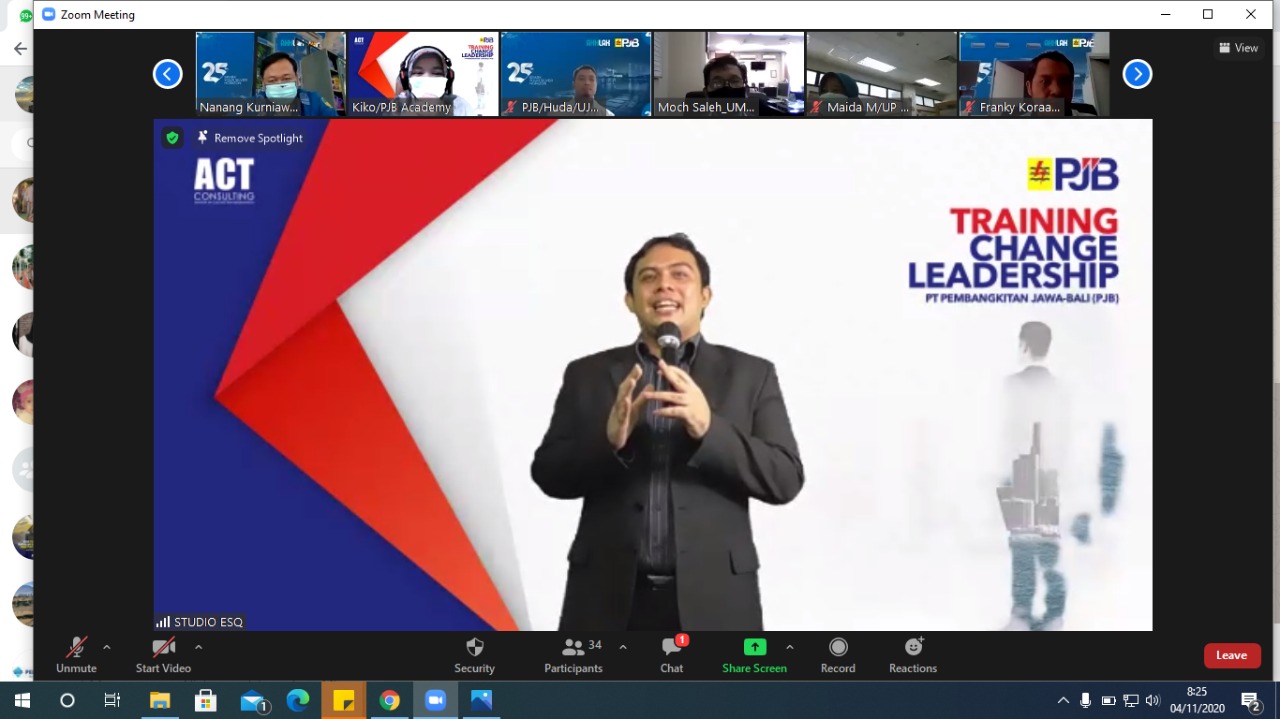
Task: Expand the Share Screen options arrow
Action: coord(789,647)
